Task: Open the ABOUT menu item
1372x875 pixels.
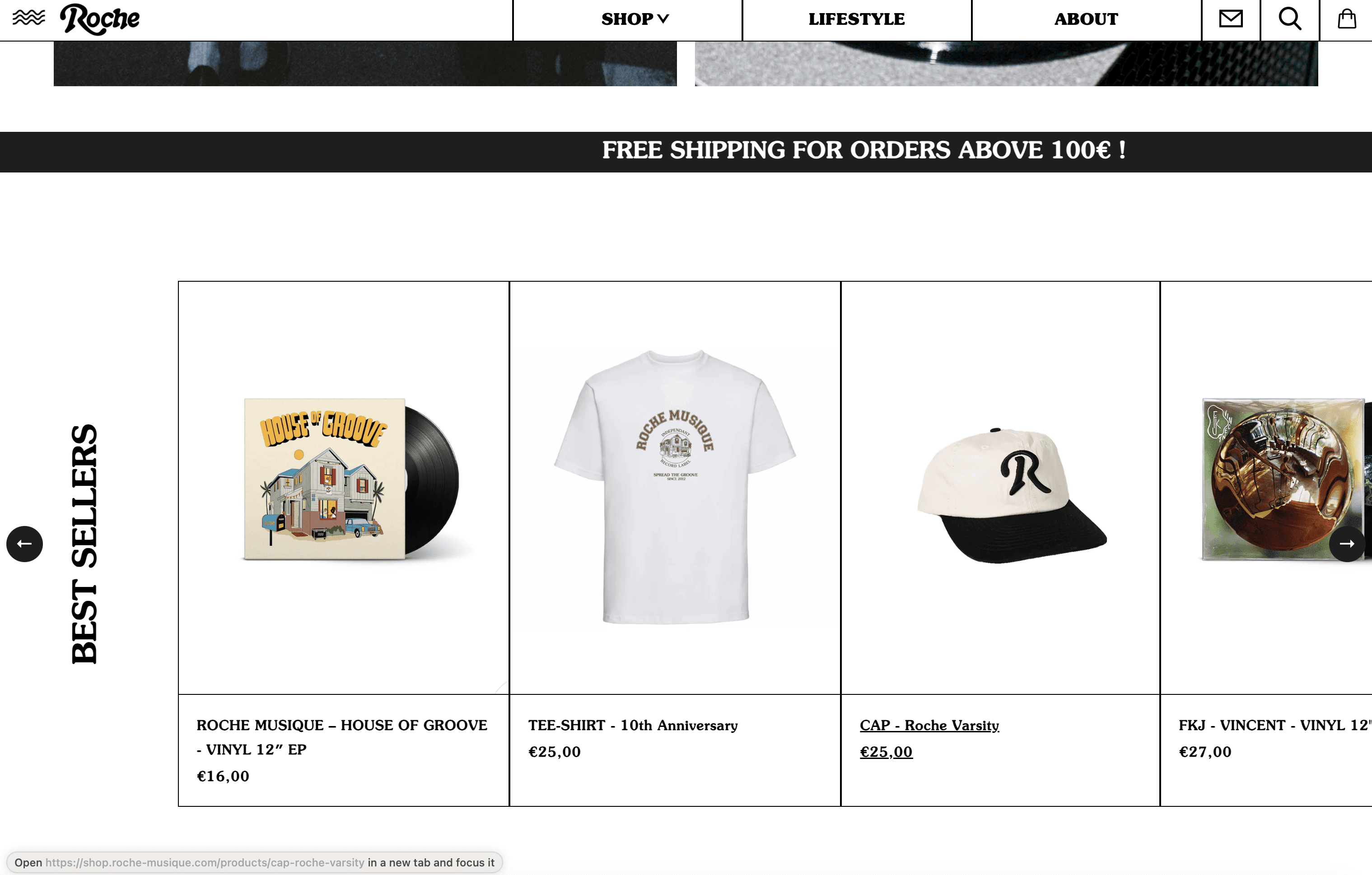Action: [x=1086, y=19]
